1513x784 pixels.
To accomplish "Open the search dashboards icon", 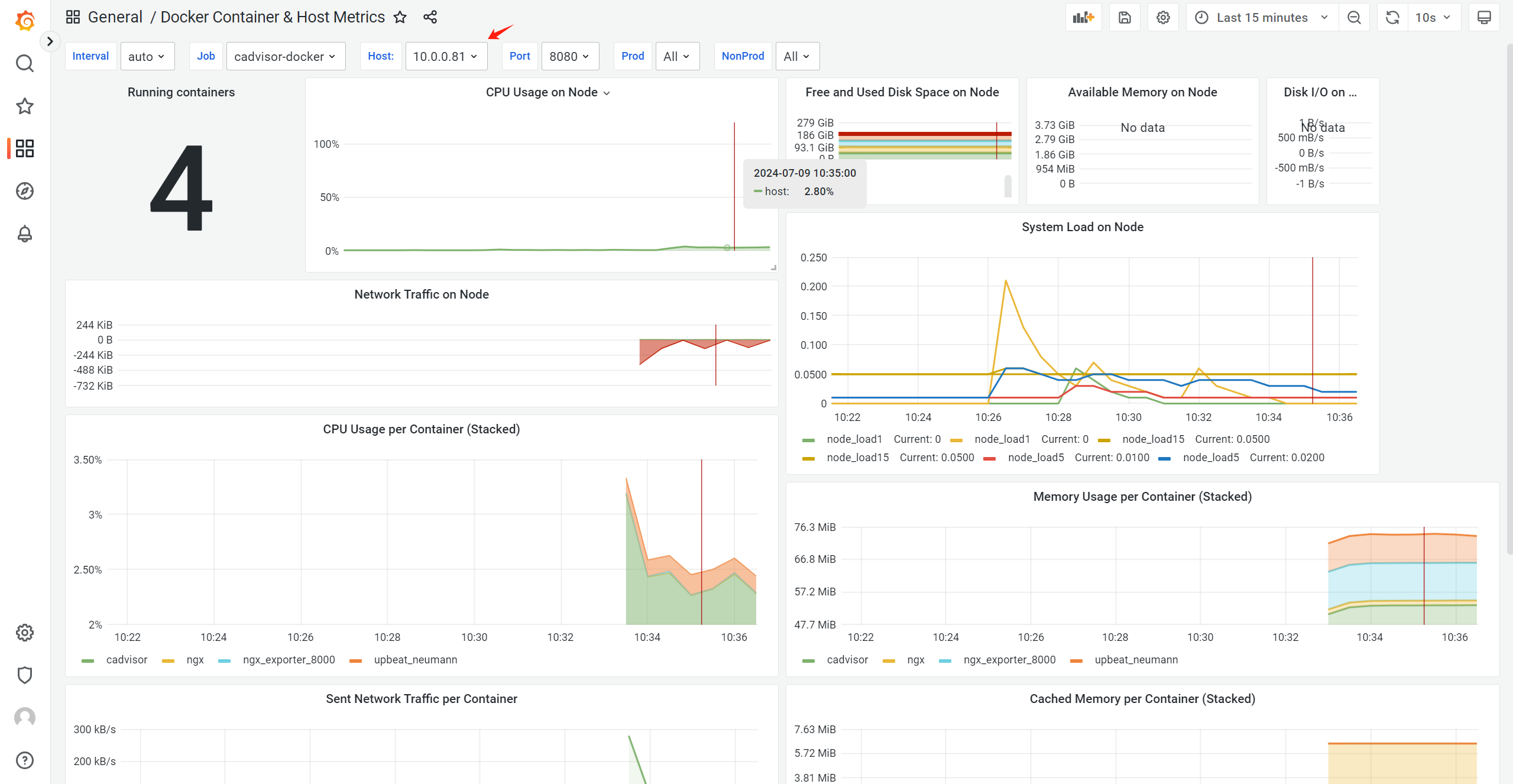I will point(25,63).
